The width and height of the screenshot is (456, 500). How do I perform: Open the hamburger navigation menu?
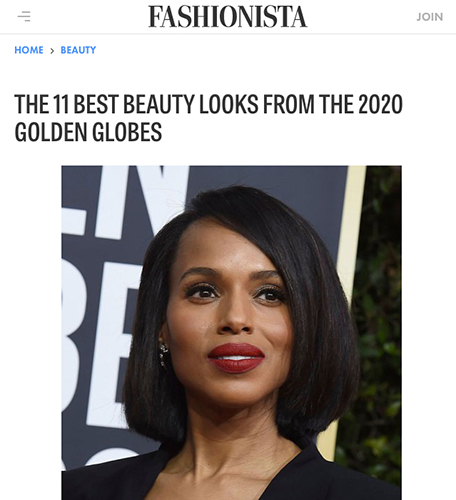(x=24, y=16)
